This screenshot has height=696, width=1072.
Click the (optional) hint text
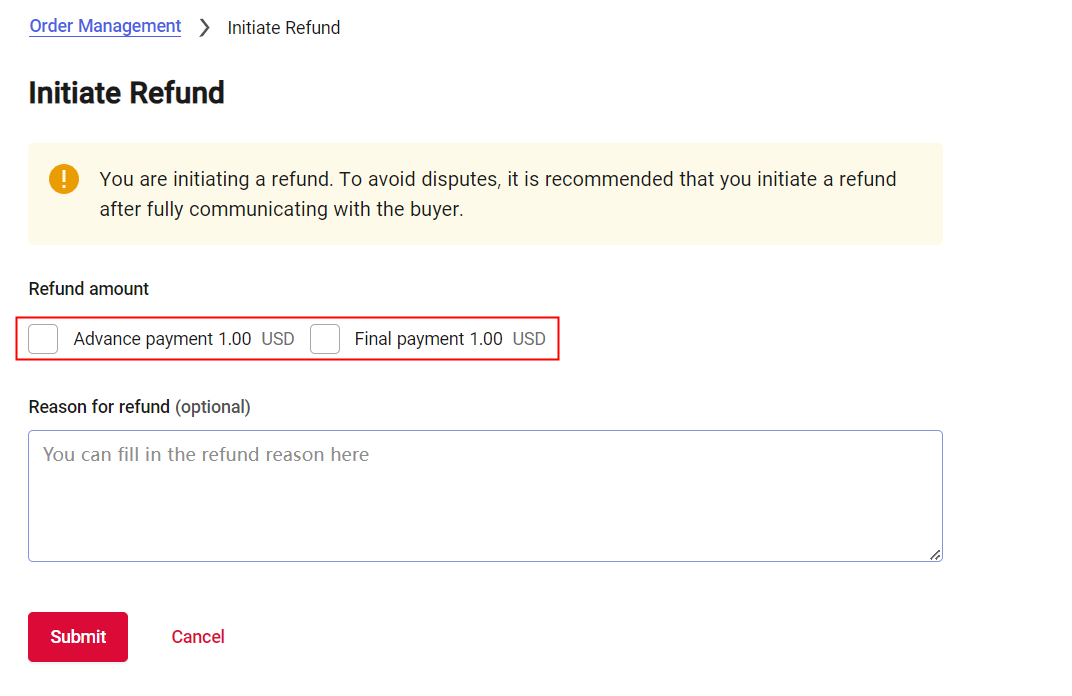(x=213, y=407)
